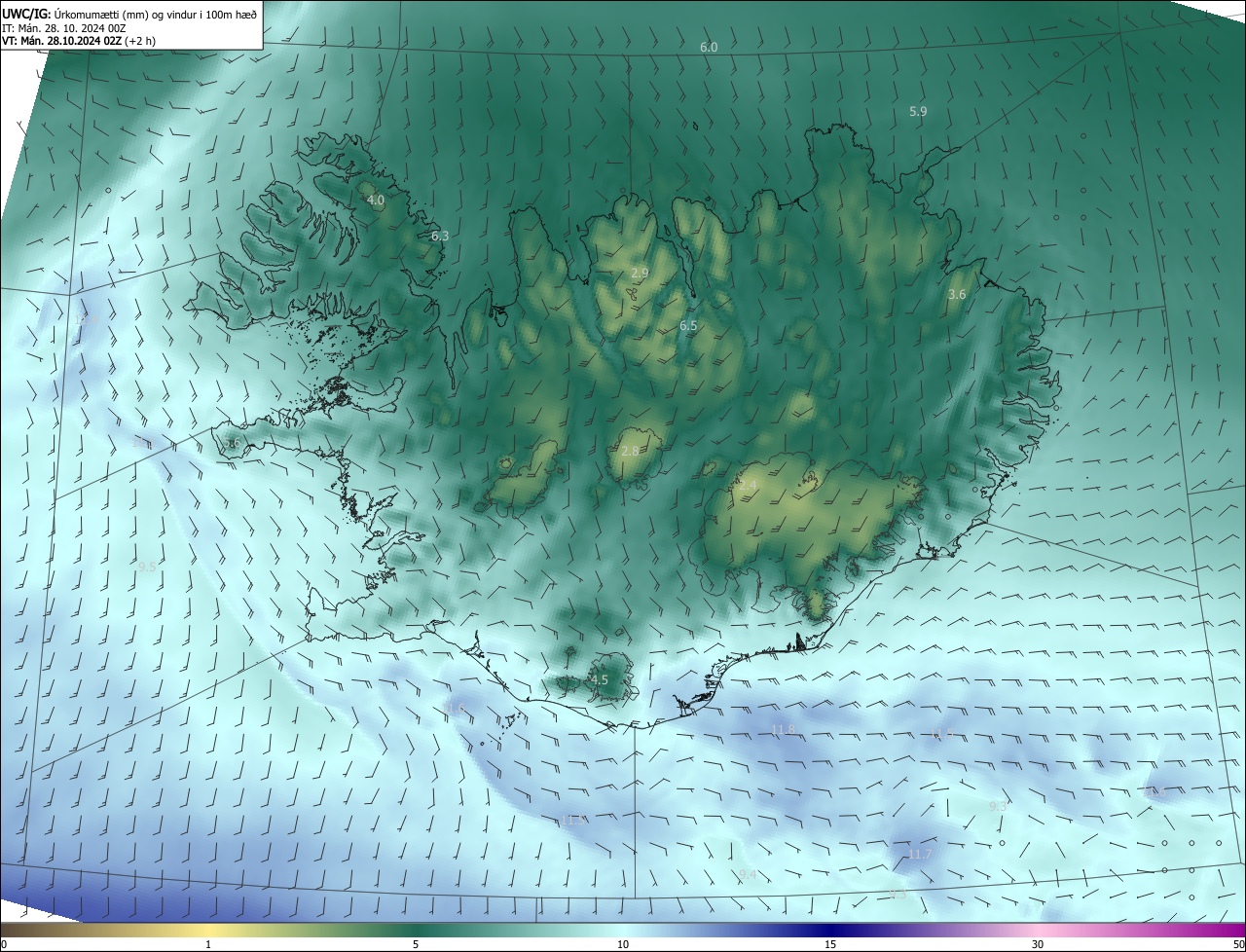Select the 6.0 value at the top of the map
The height and width of the screenshot is (952, 1246).
(x=709, y=48)
